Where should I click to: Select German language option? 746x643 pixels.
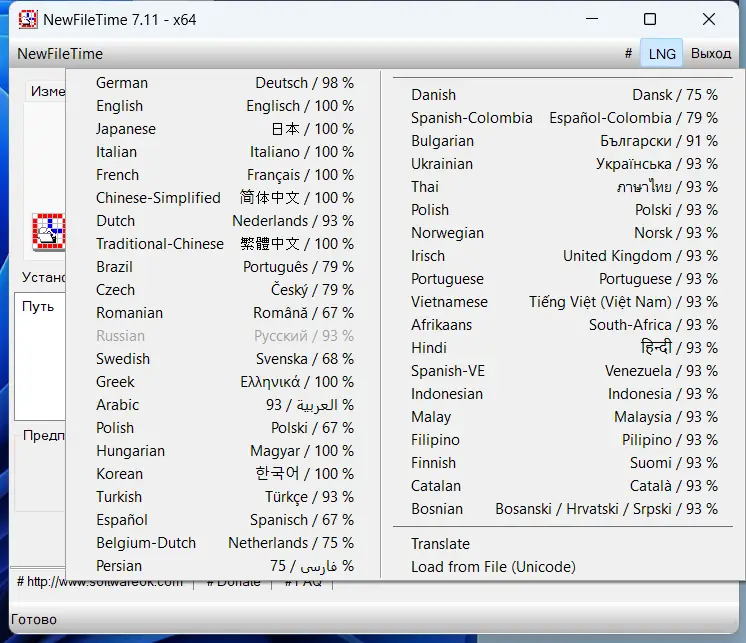click(x=224, y=83)
